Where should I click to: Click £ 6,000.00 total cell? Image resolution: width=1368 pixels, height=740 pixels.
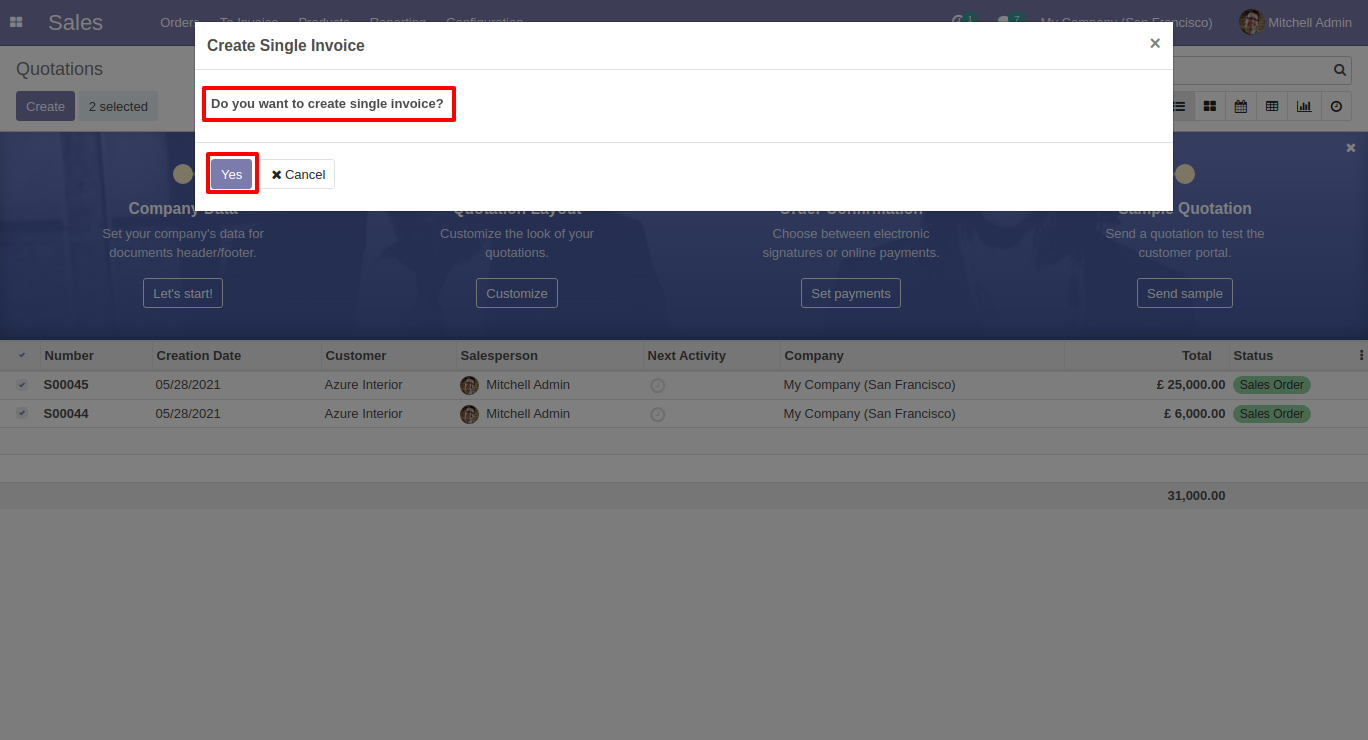click(x=1194, y=413)
